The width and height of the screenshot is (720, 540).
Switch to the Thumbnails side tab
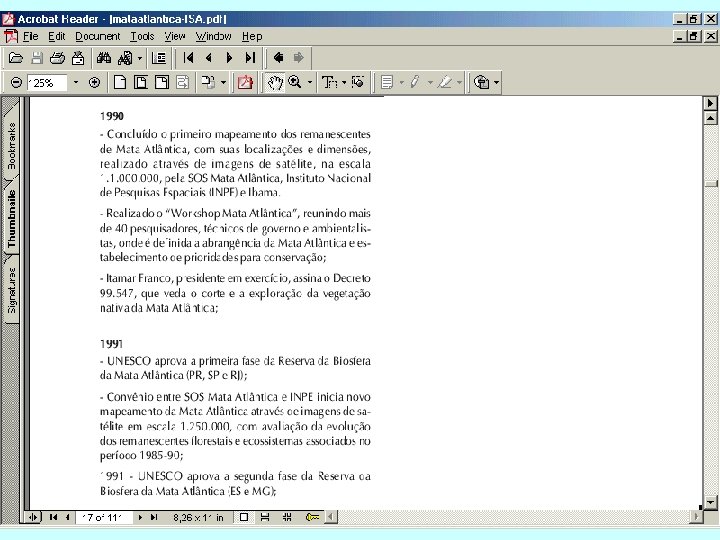[11, 219]
